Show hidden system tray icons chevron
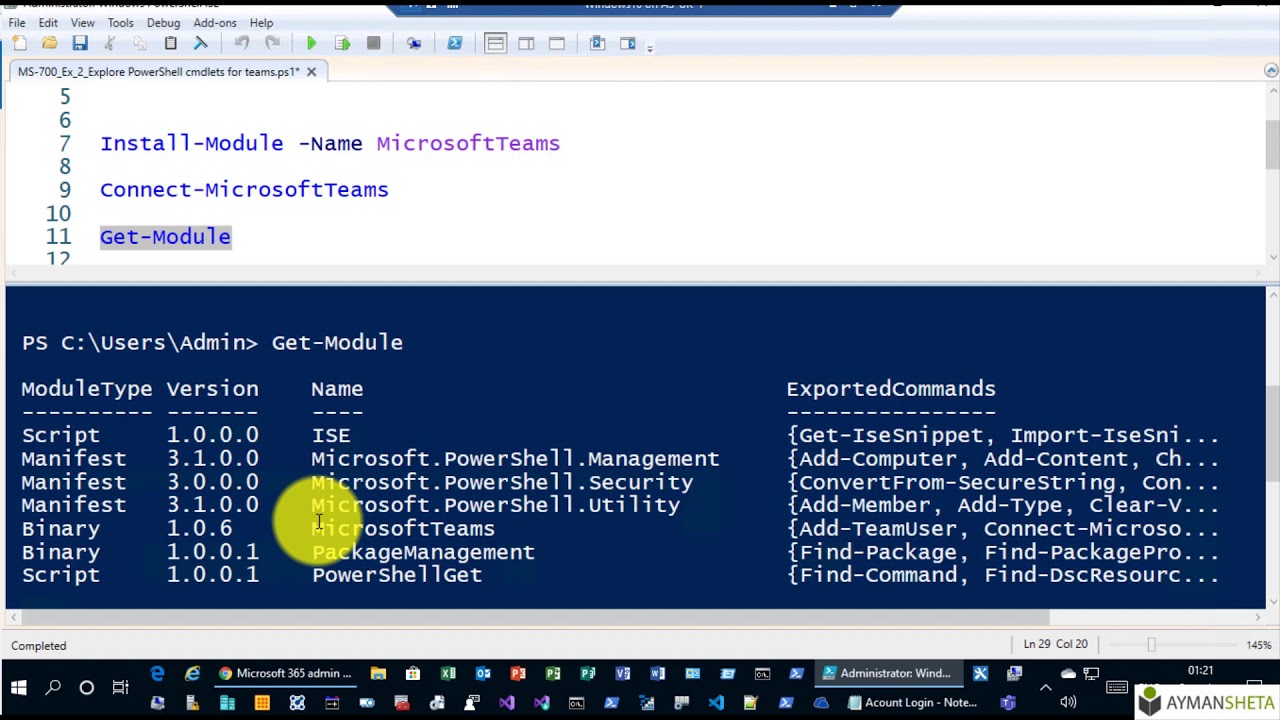1280x720 pixels. point(1046,687)
